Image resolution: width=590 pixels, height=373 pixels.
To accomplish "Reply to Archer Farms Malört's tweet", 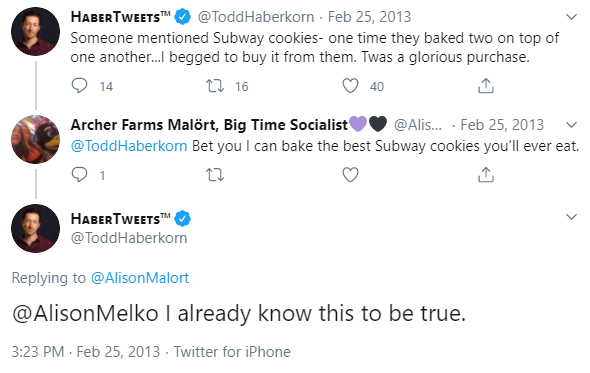I will (x=79, y=175).
